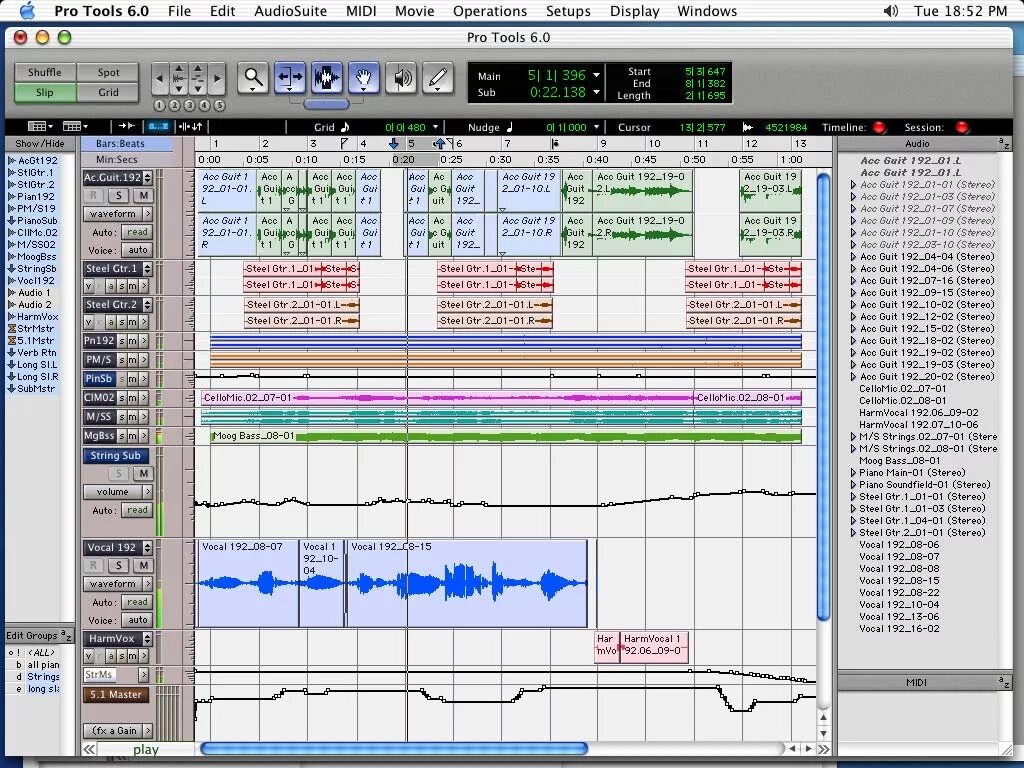
Task: Mute the Ac.Guit.192 track
Action: pos(144,195)
